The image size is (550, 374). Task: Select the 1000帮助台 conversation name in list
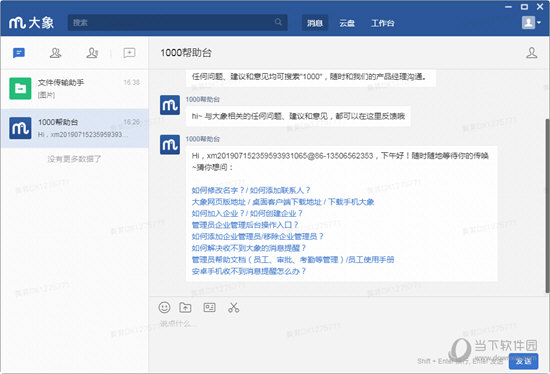pyautogui.click(x=58, y=122)
